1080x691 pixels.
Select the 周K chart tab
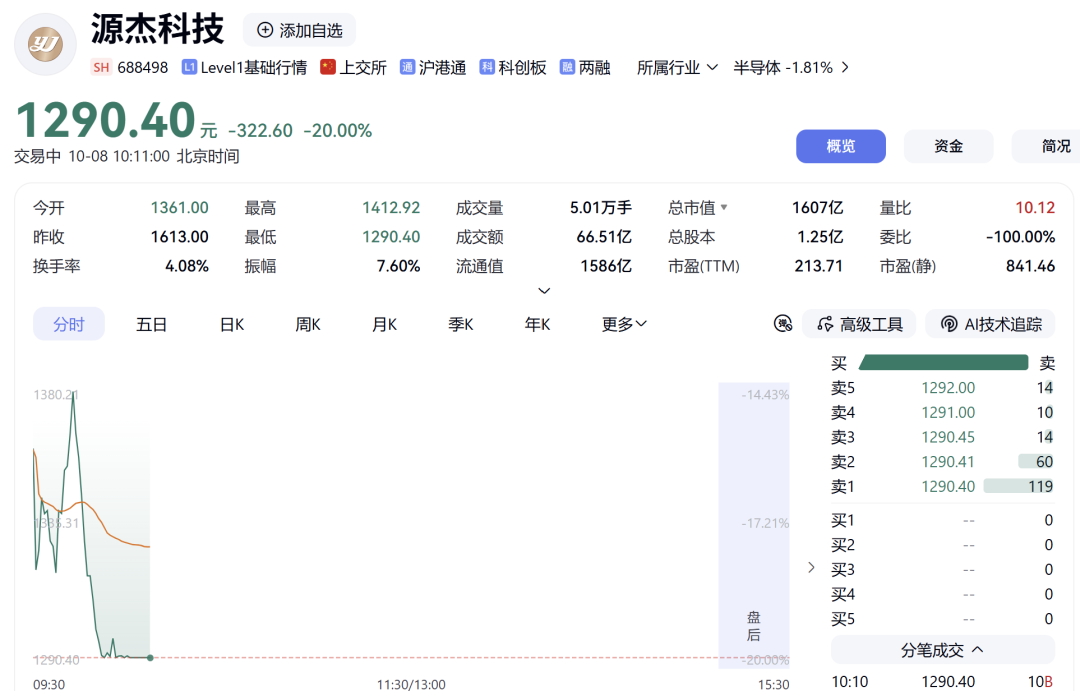[x=308, y=324]
